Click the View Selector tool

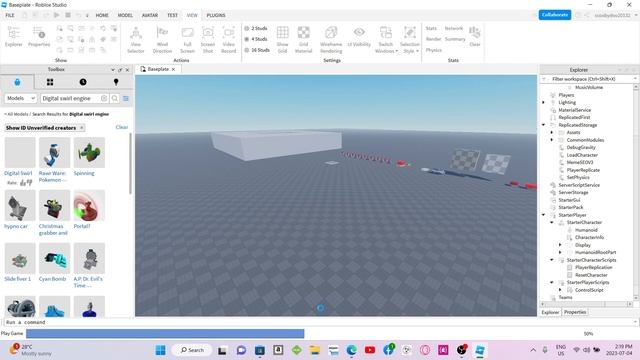click(136, 39)
